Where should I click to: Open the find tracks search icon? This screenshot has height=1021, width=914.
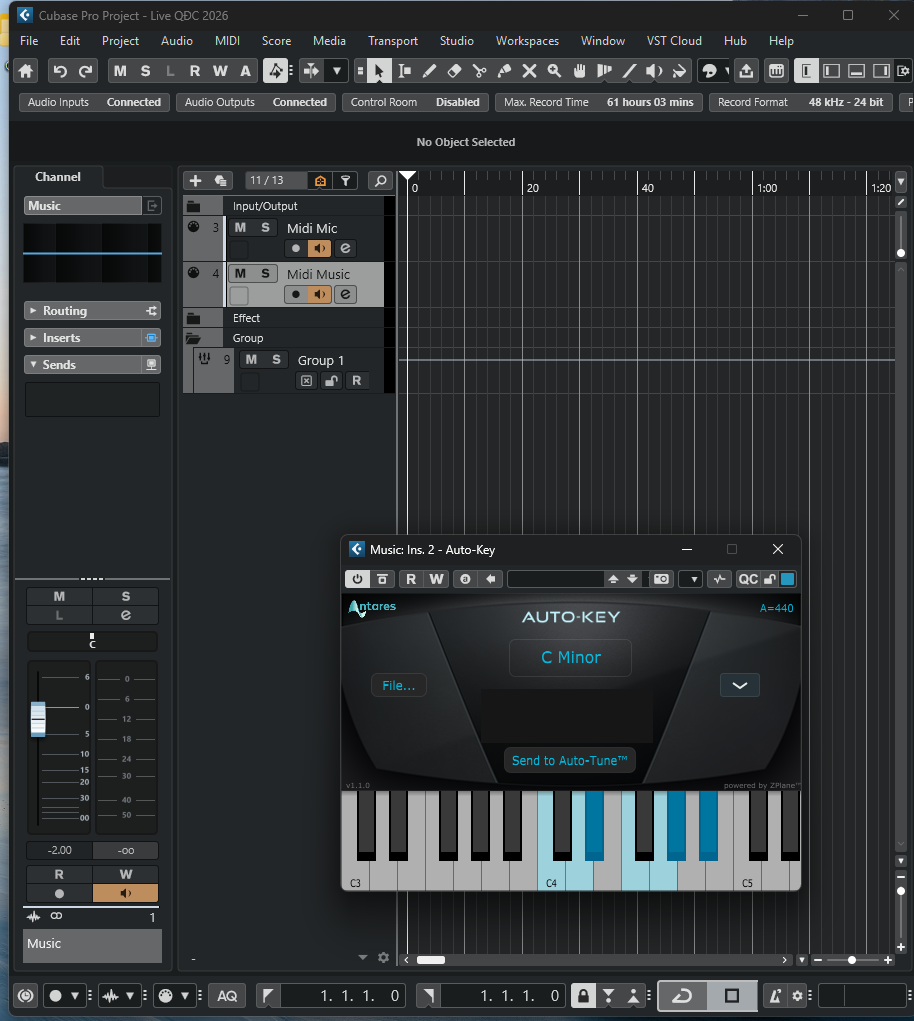(380, 180)
